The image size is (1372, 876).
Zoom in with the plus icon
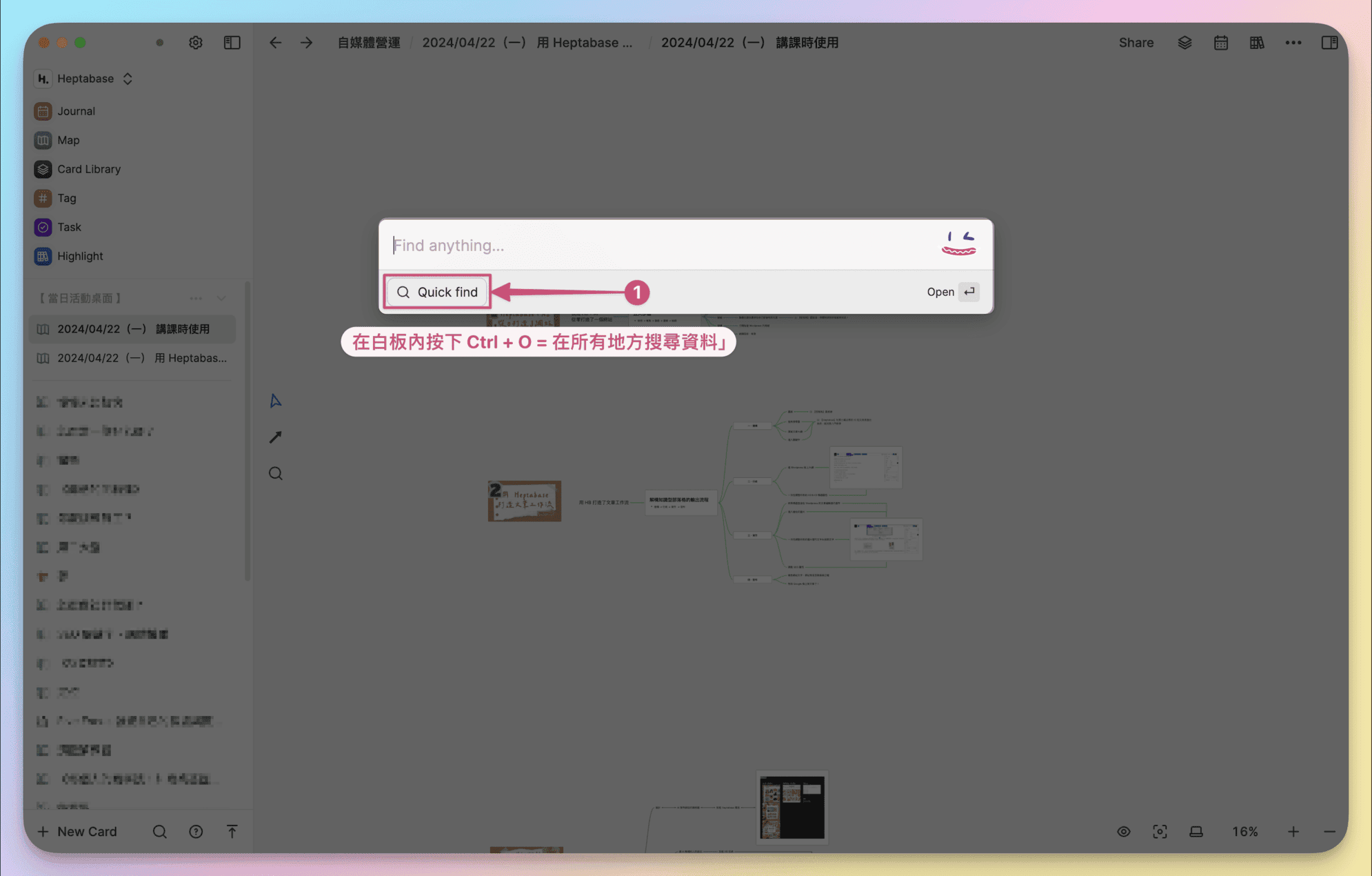pos(1293,831)
